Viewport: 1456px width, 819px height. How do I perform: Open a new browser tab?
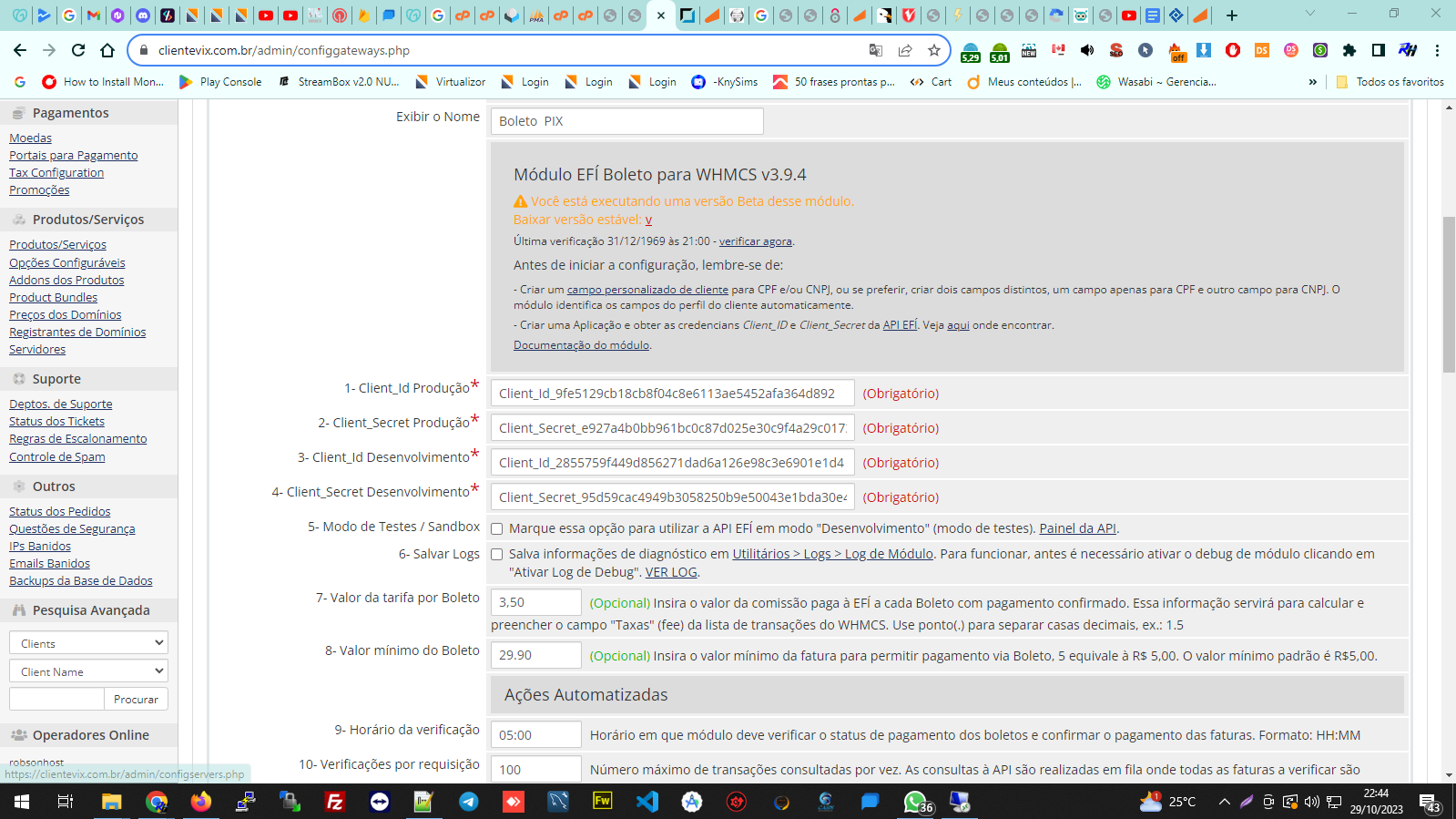point(1232,15)
